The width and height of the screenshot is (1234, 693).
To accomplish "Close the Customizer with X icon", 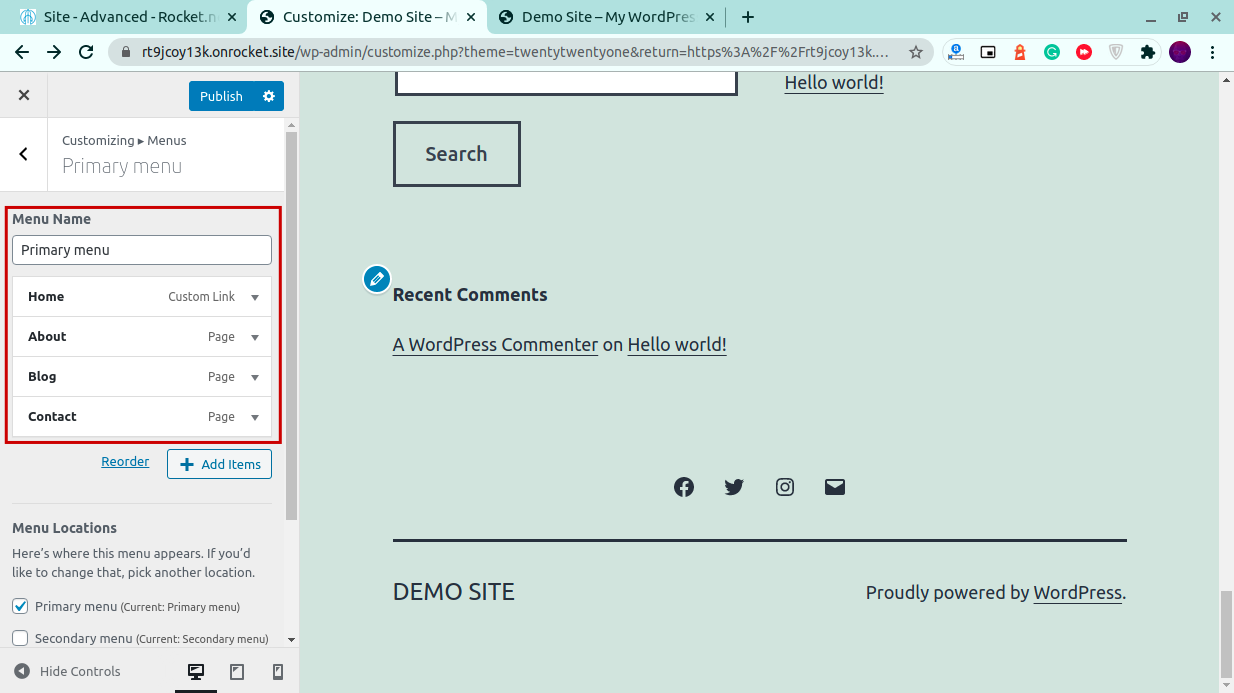I will pos(24,95).
